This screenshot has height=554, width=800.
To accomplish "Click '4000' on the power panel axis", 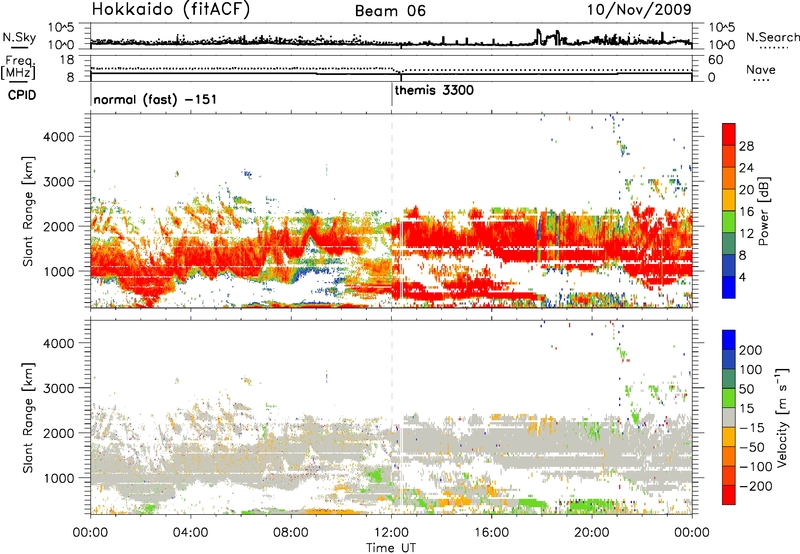I will (x=58, y=137).
